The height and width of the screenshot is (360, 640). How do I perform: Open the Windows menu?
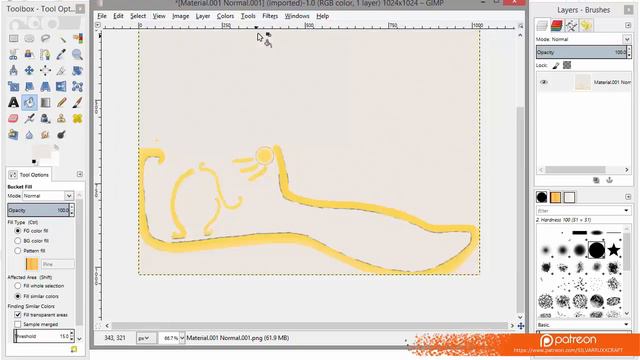[x=297, y=16]
